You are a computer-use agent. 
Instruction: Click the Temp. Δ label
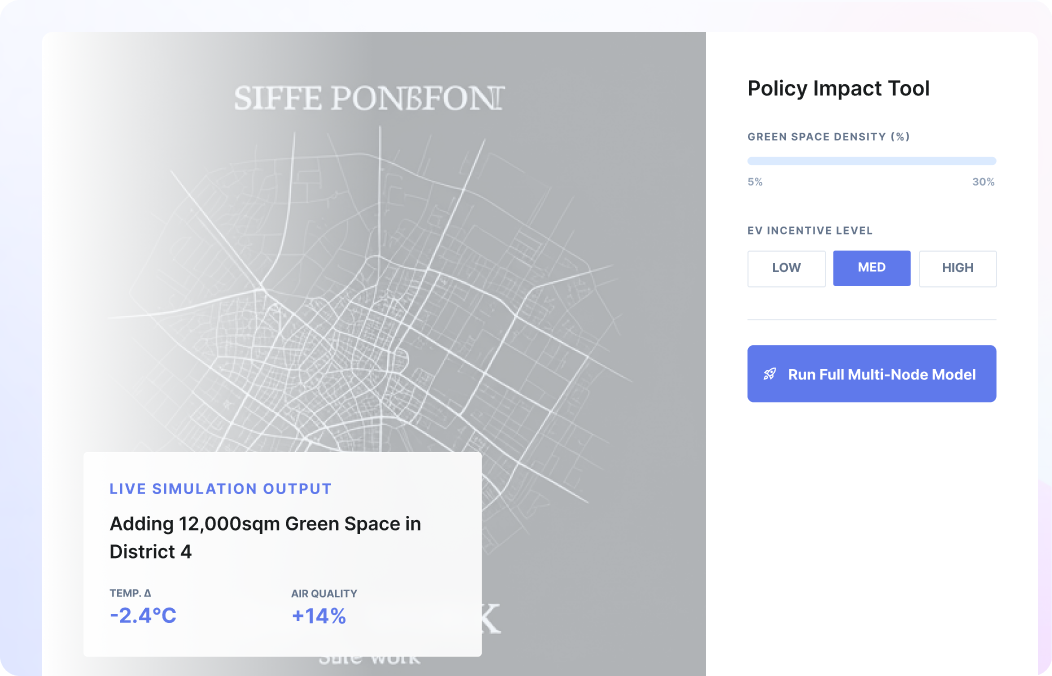tap(130, 593)
